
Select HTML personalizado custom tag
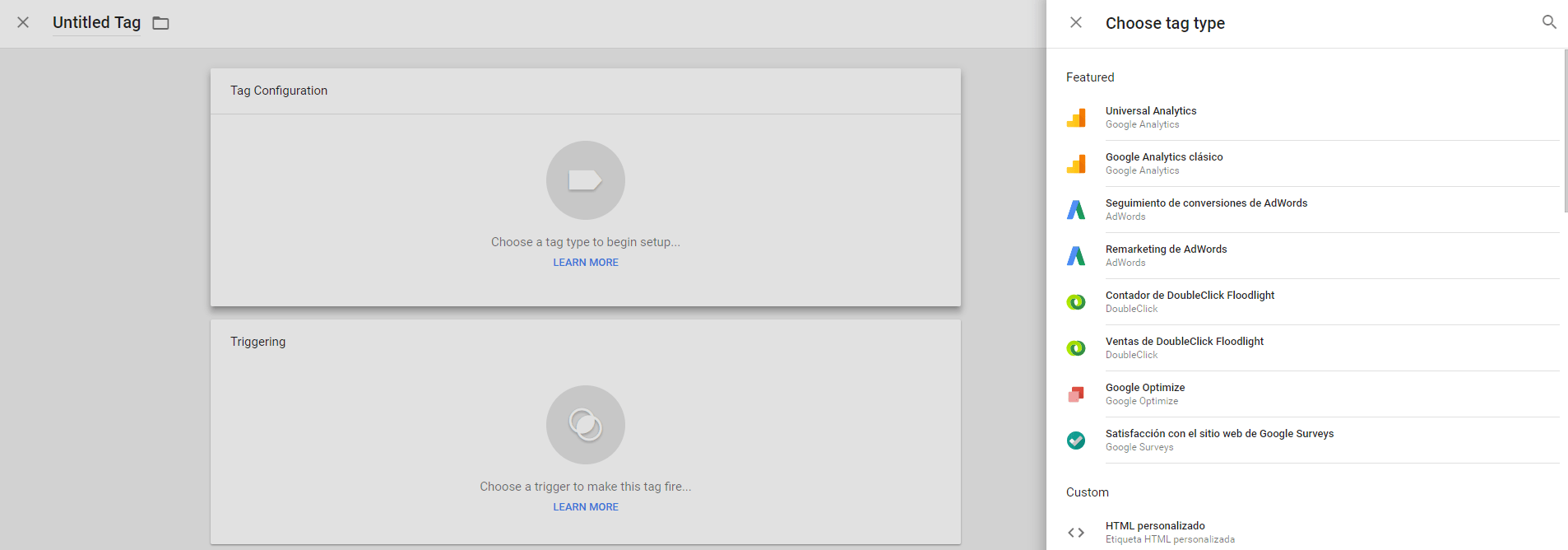pos(1313,531)
